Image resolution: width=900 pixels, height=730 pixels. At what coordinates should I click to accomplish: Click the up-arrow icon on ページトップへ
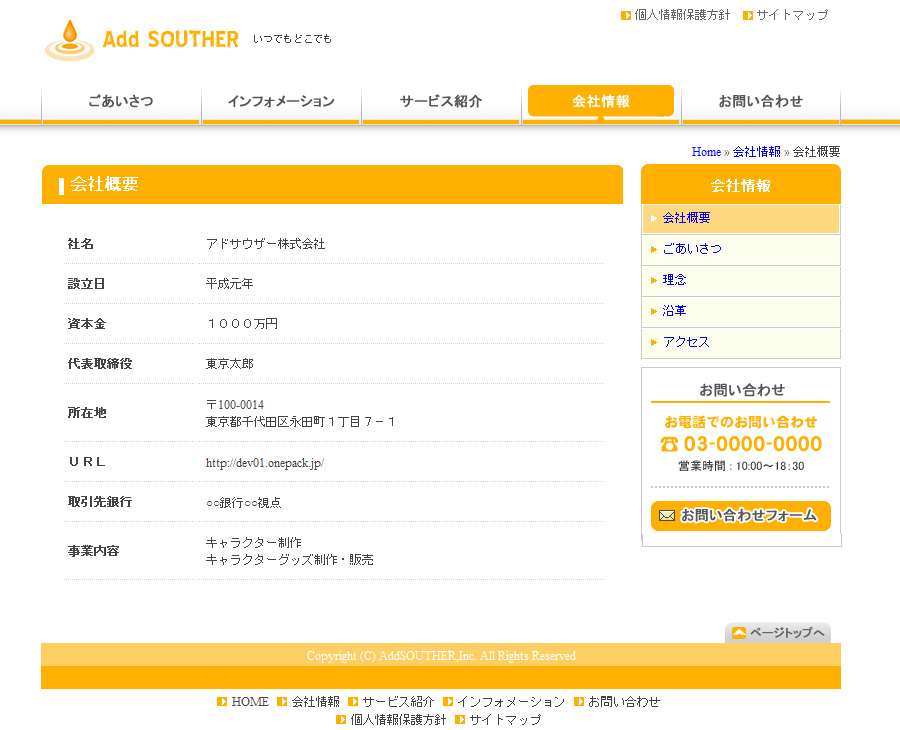[x=738, y=633]
